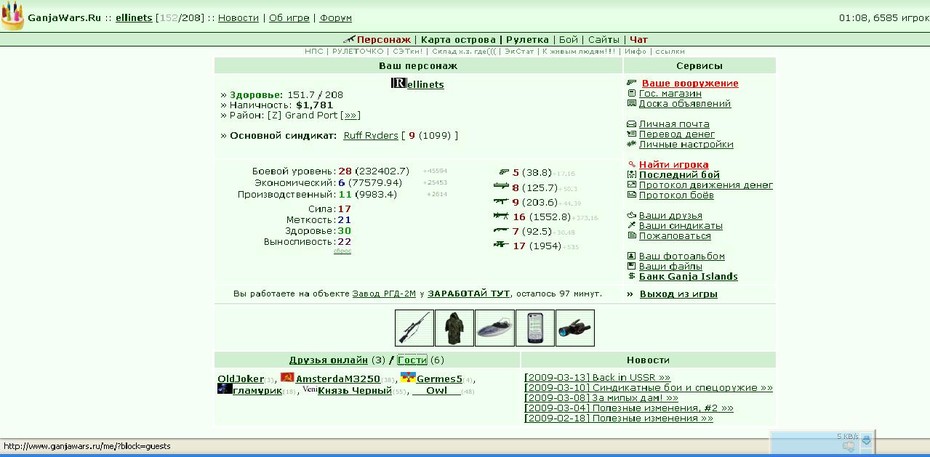Click the magnifier icon beside Найти игрока
The image size is (930, 457).
632,165
